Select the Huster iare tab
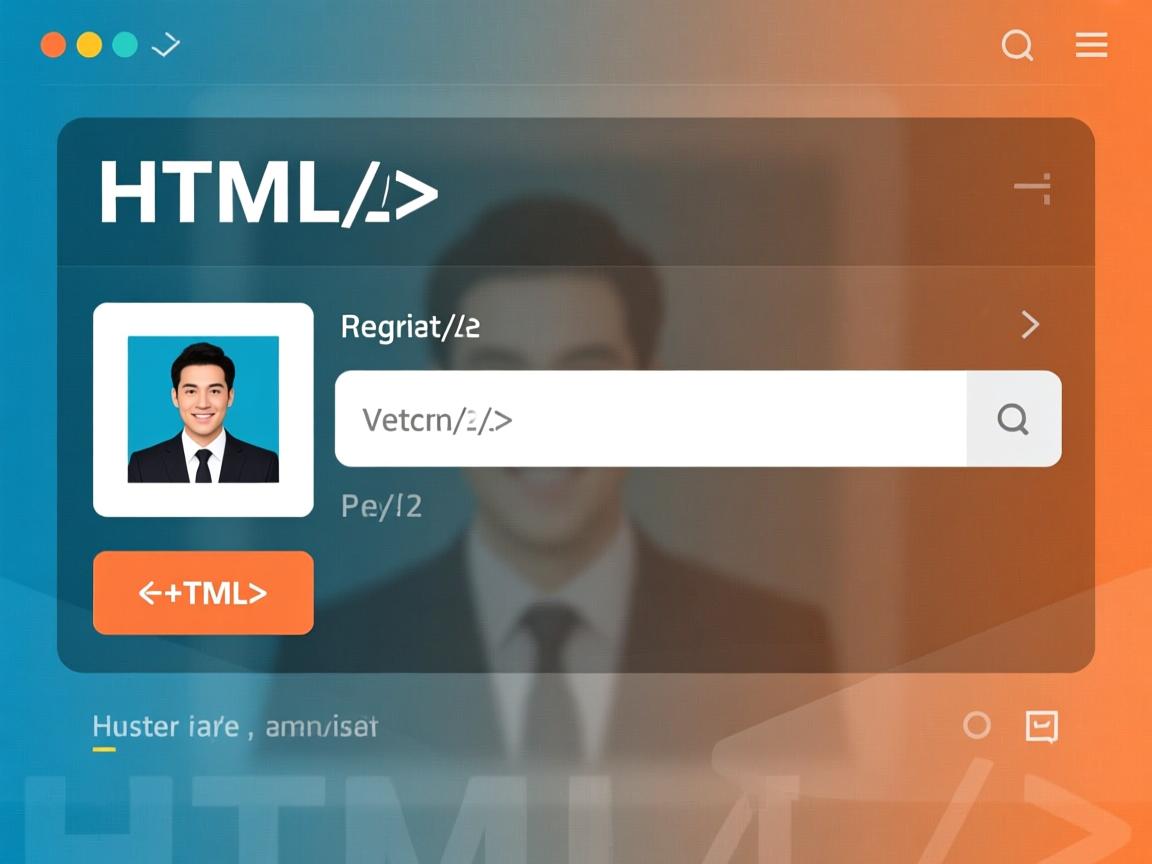The height and width of the screenshot is (864, 1152). 166,727
